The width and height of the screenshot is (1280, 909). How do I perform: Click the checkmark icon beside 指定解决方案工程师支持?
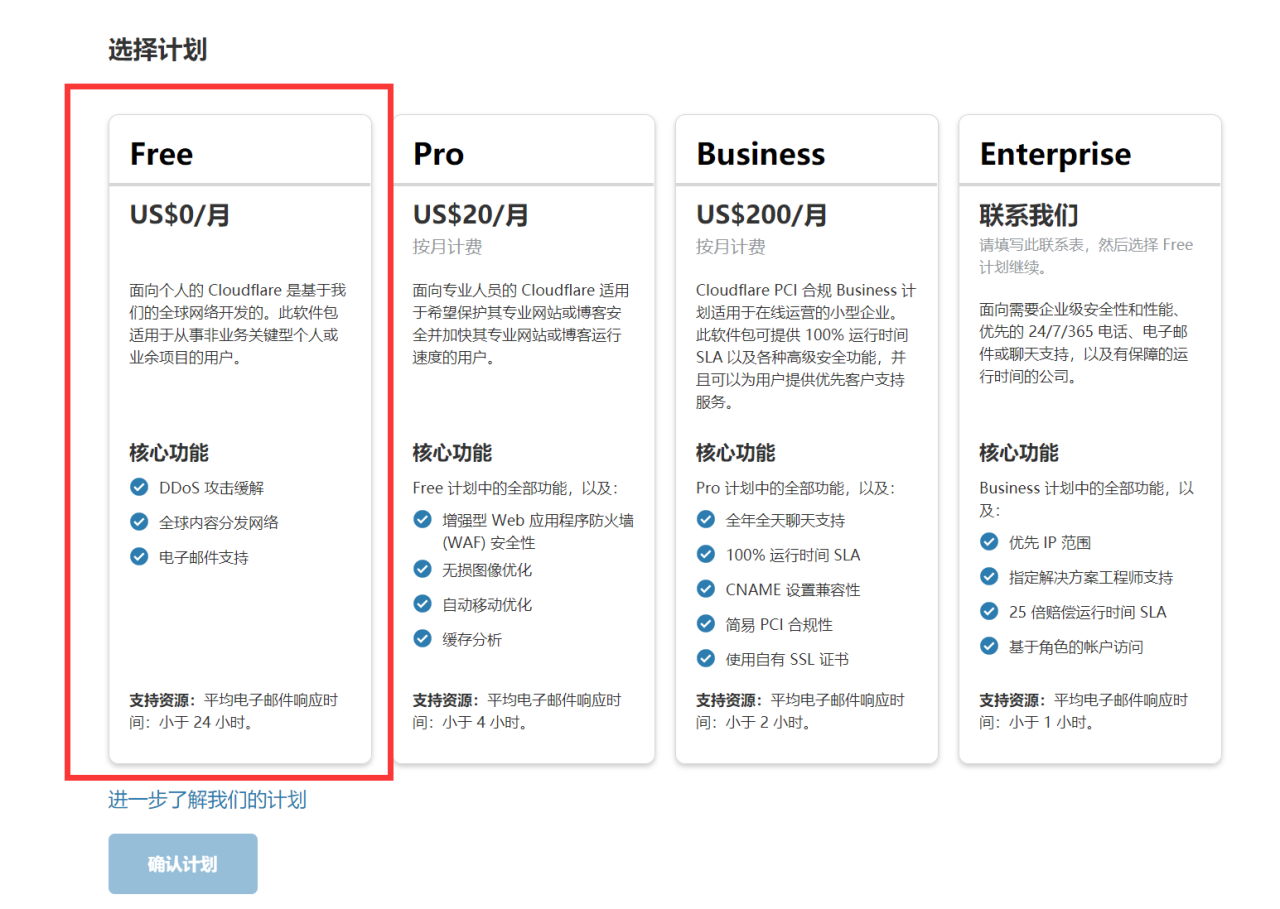point(989,577)
